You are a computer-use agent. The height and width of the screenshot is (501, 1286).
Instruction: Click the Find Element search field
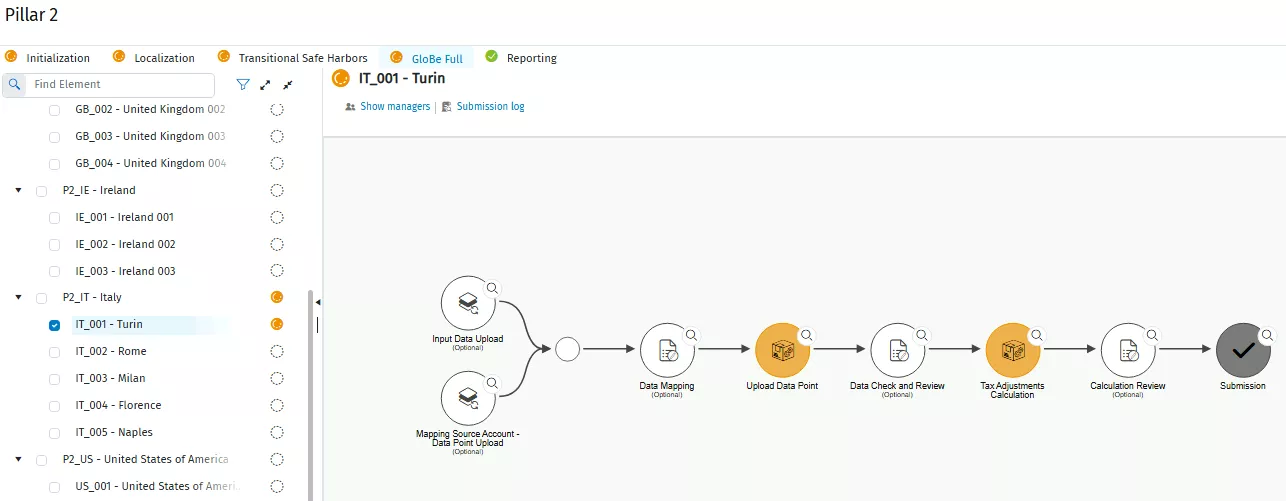(120, 85)
